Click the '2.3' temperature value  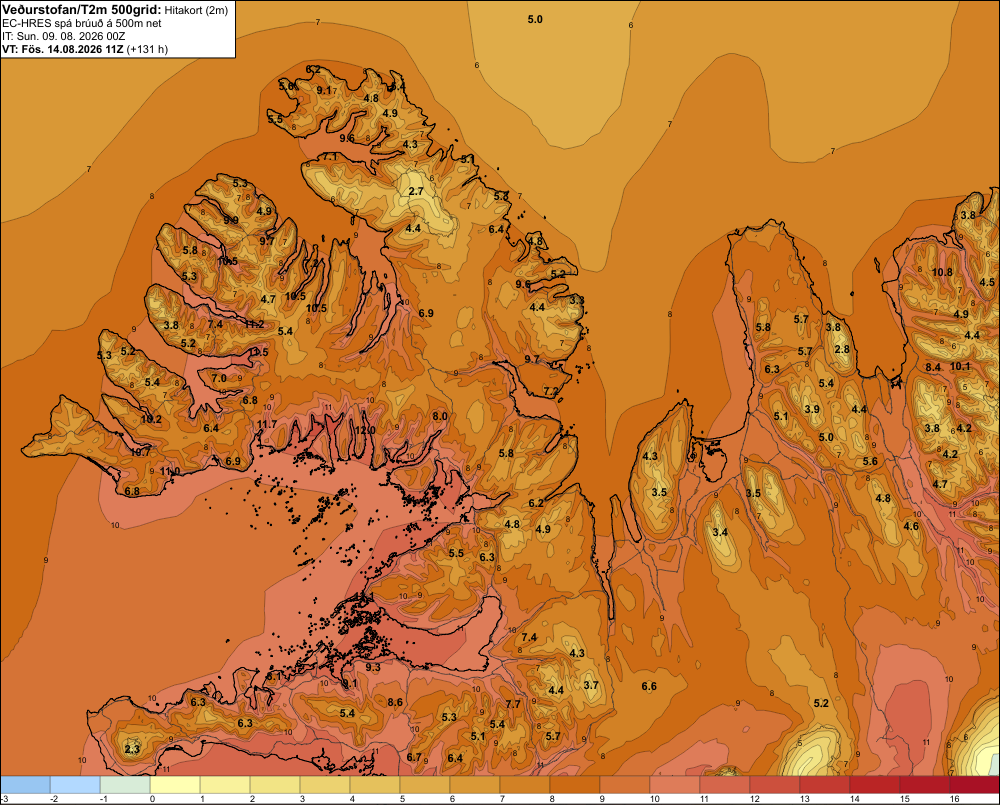tap(132, 749)
